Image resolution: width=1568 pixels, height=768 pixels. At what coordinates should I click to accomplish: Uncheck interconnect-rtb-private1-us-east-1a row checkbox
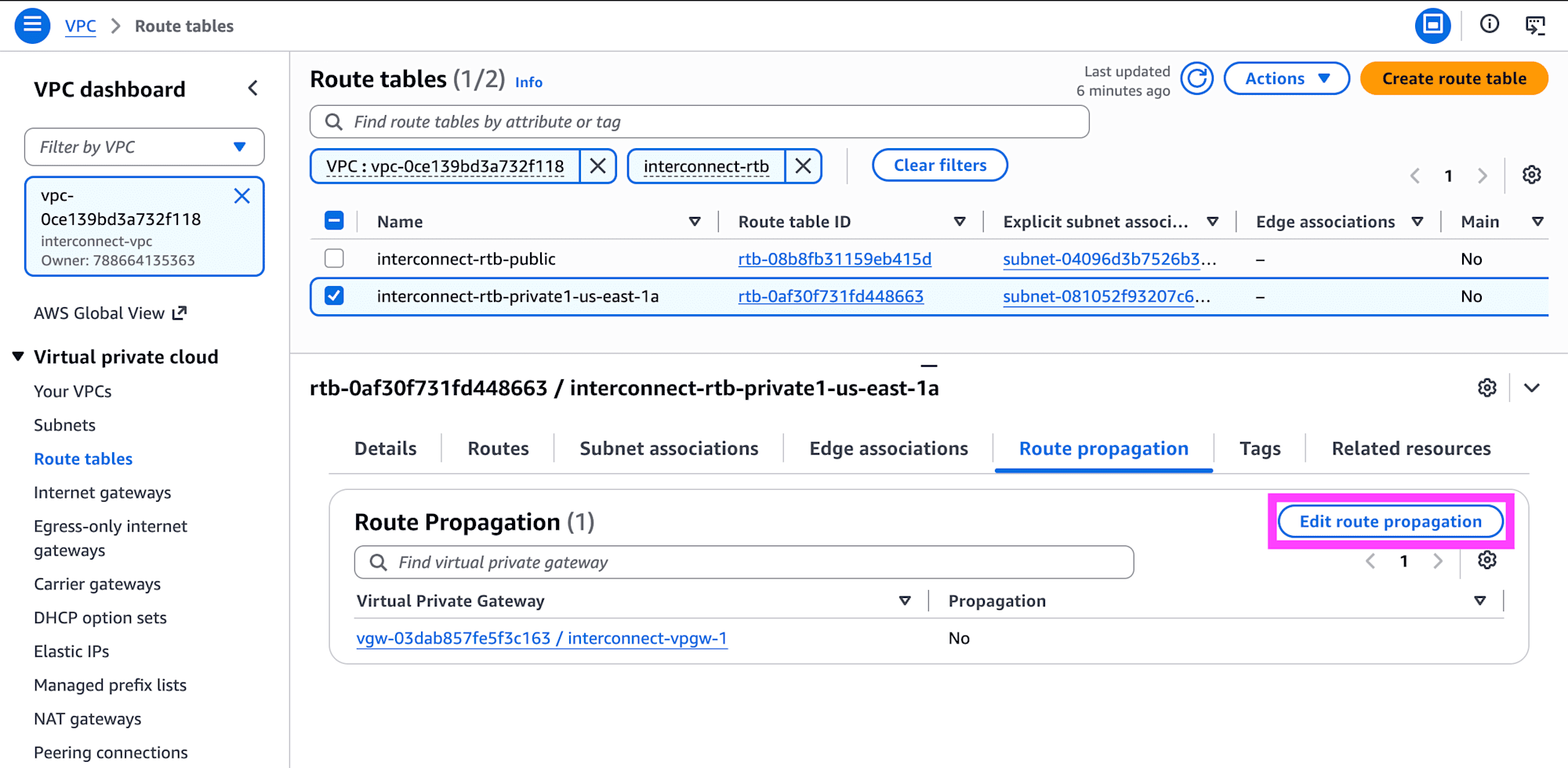click(334, 296)
